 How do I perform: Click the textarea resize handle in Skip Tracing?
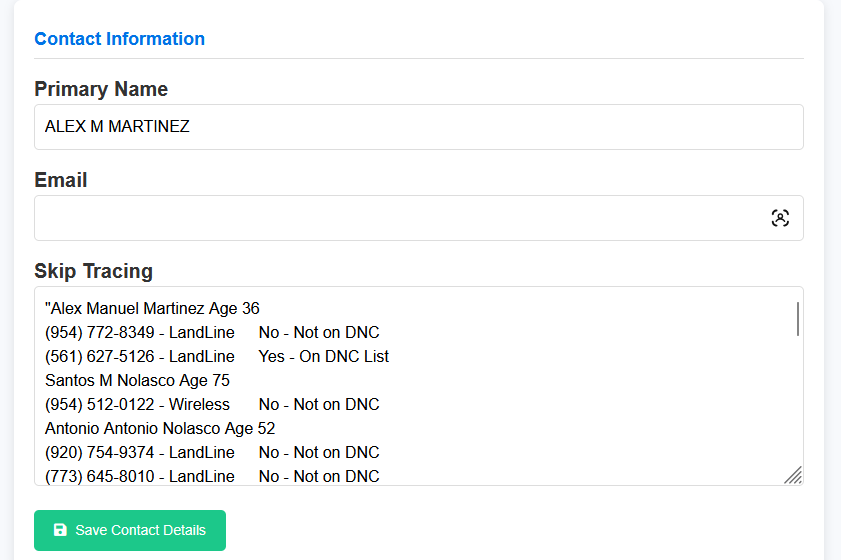pos(793,475)
